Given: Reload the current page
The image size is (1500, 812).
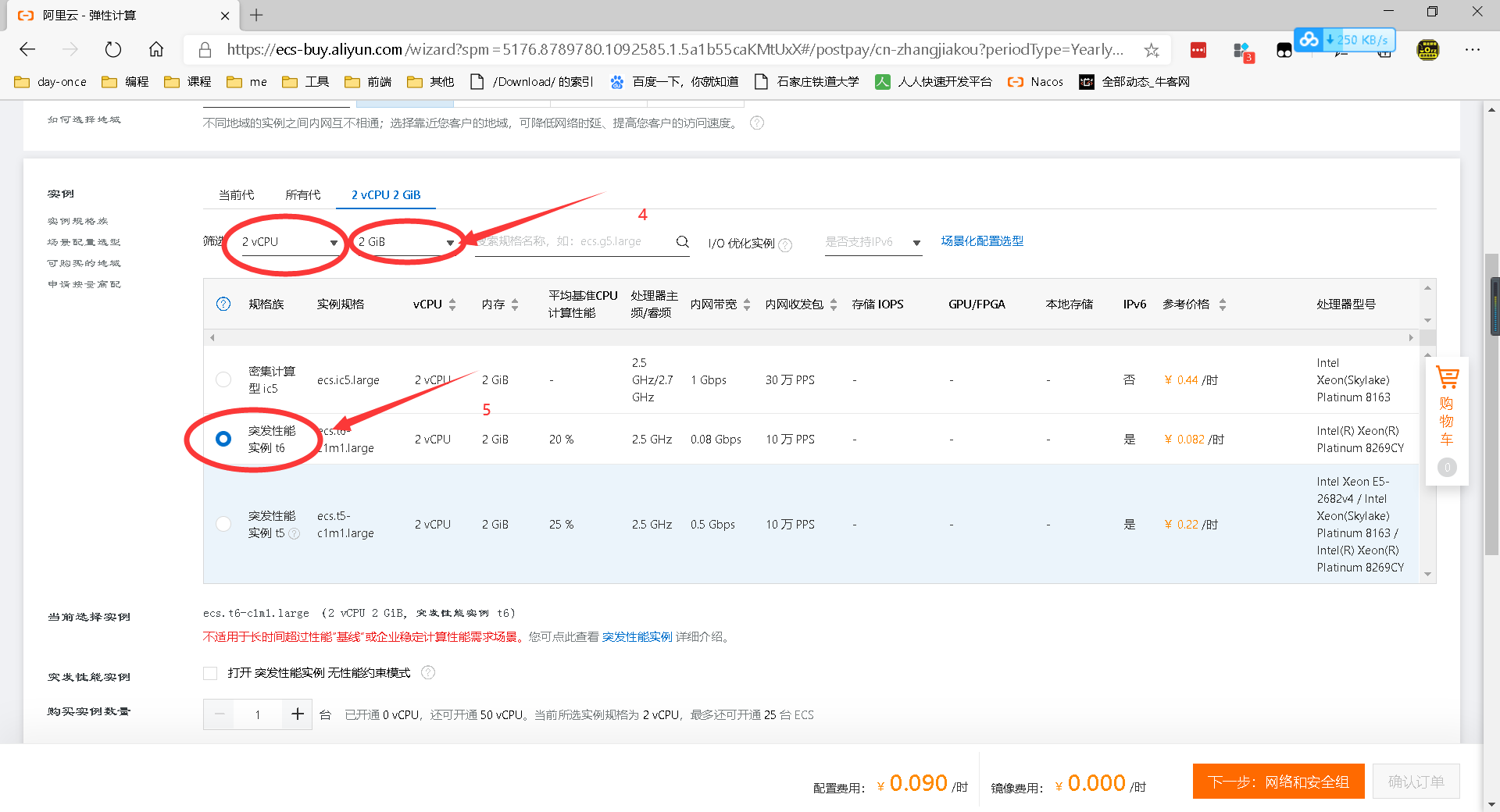Looking at the screenshot, I should 113,50.
